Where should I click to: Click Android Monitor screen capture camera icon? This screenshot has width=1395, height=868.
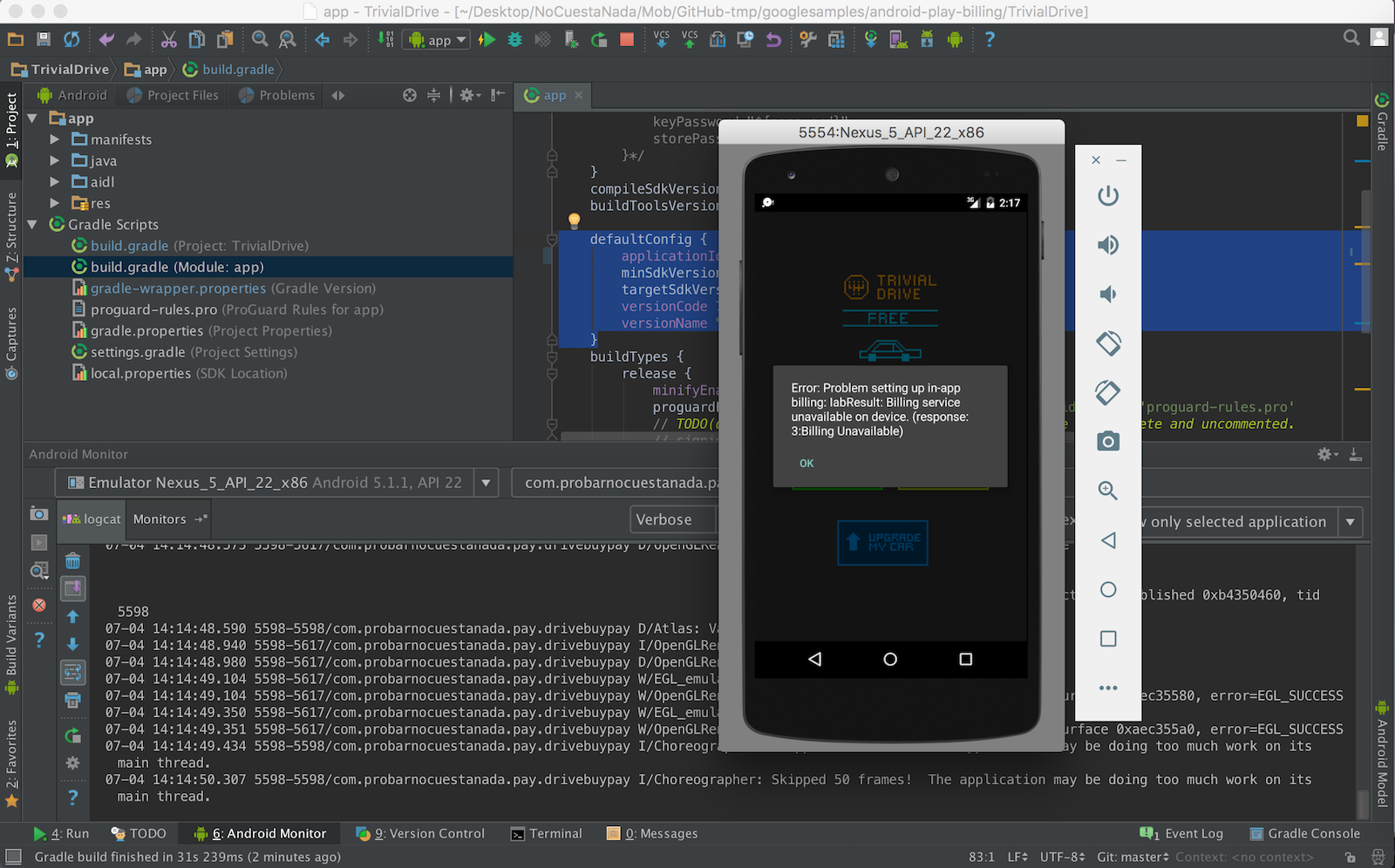39,513
